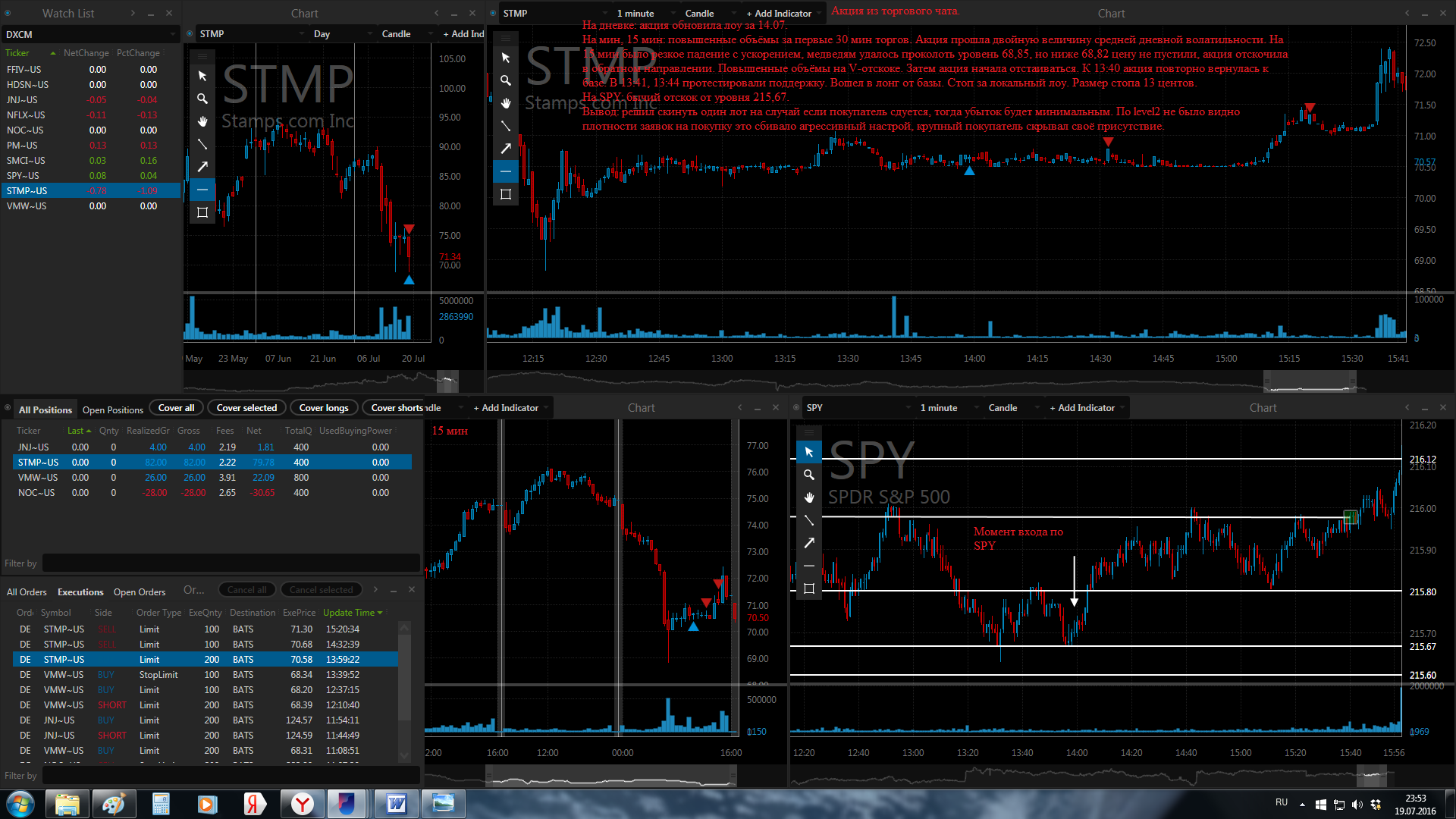Select hand pan tool in daily chart
The width and height of the screenshot is (1456, 819).
coord(202,121)
